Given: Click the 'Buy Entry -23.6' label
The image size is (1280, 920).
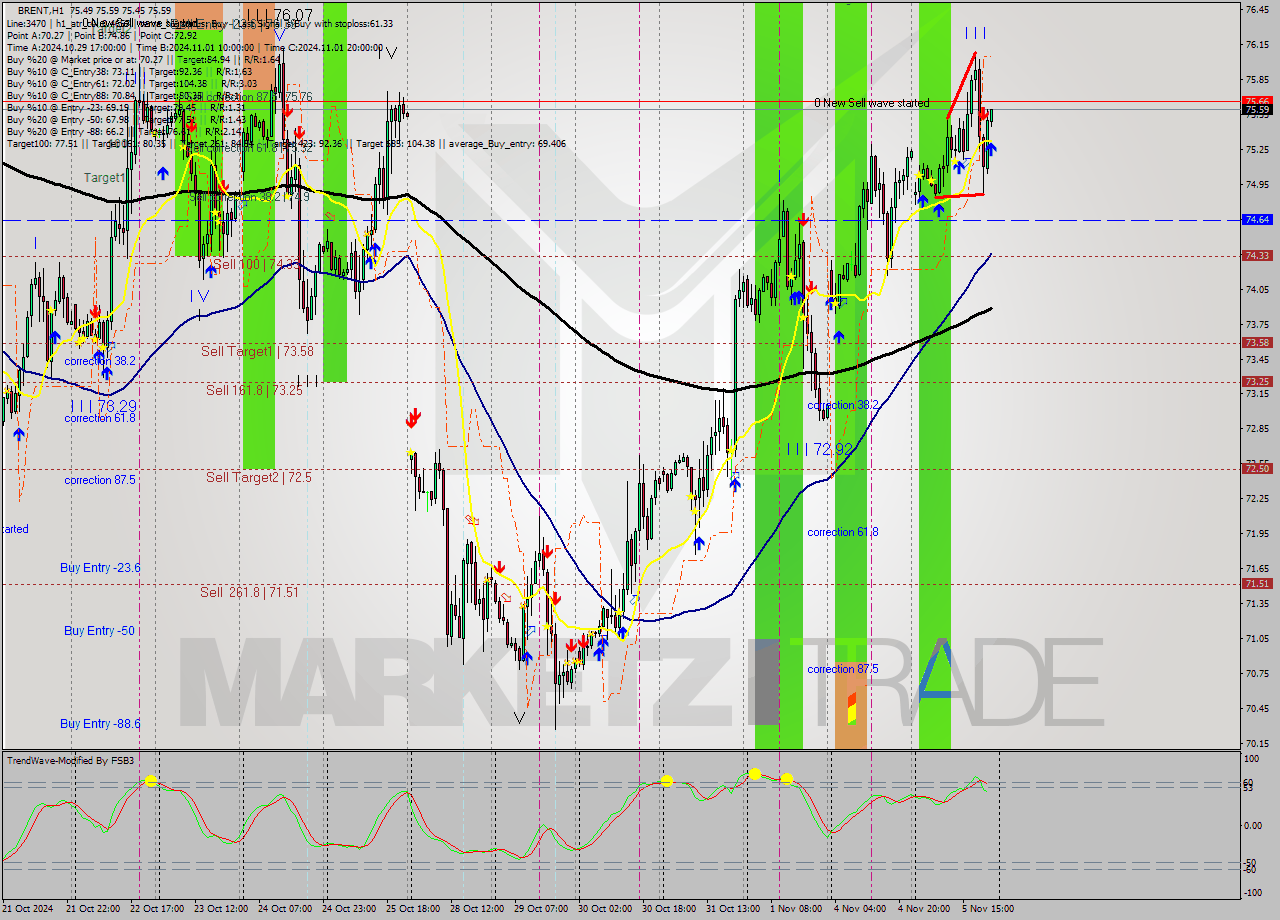Looking at the screenshot, I should pyautogui.click(x=100, y=567).
